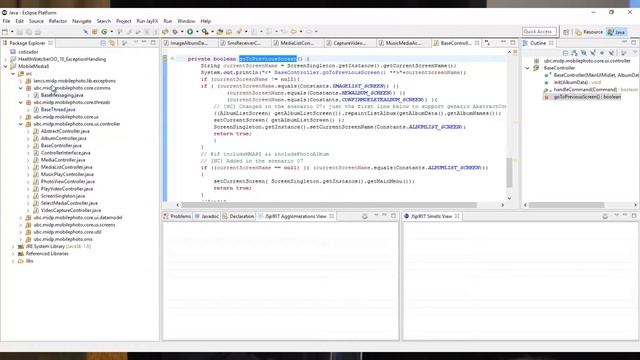Click the Back navigation arrow in the toolbar
Viewport: 640px width, 360px height.
point(293,31)
